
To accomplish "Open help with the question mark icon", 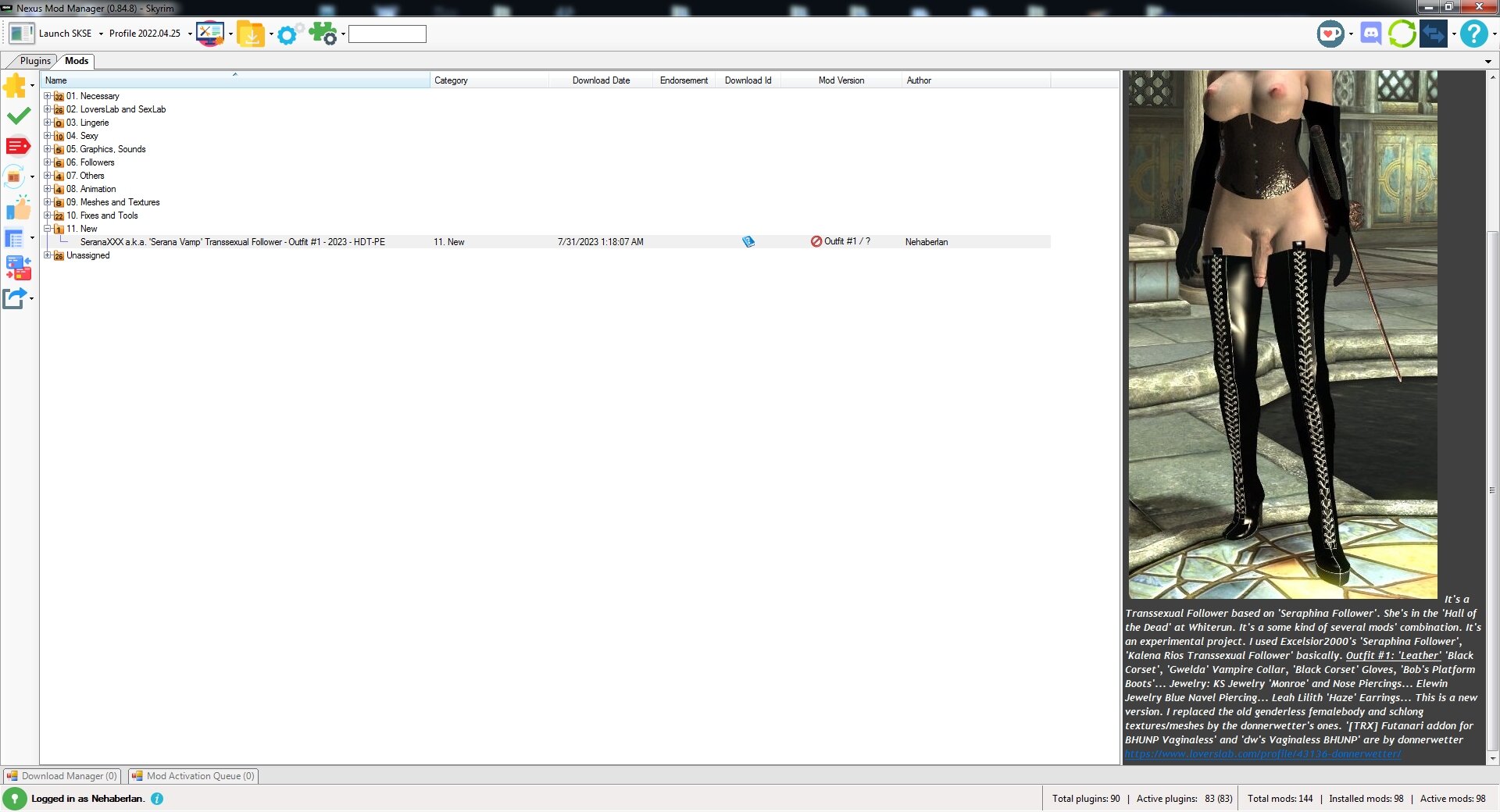I will [1474, 34].
